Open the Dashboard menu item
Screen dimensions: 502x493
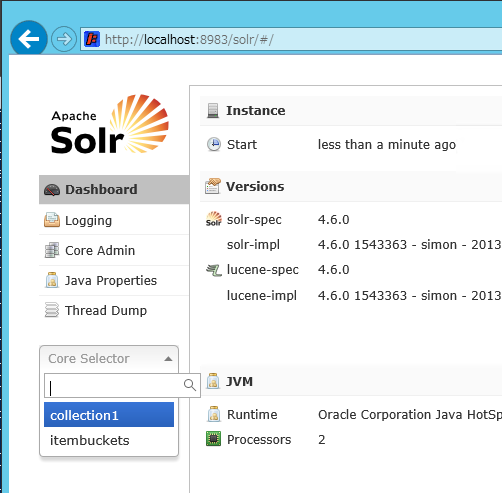click(x=114, y=189)
